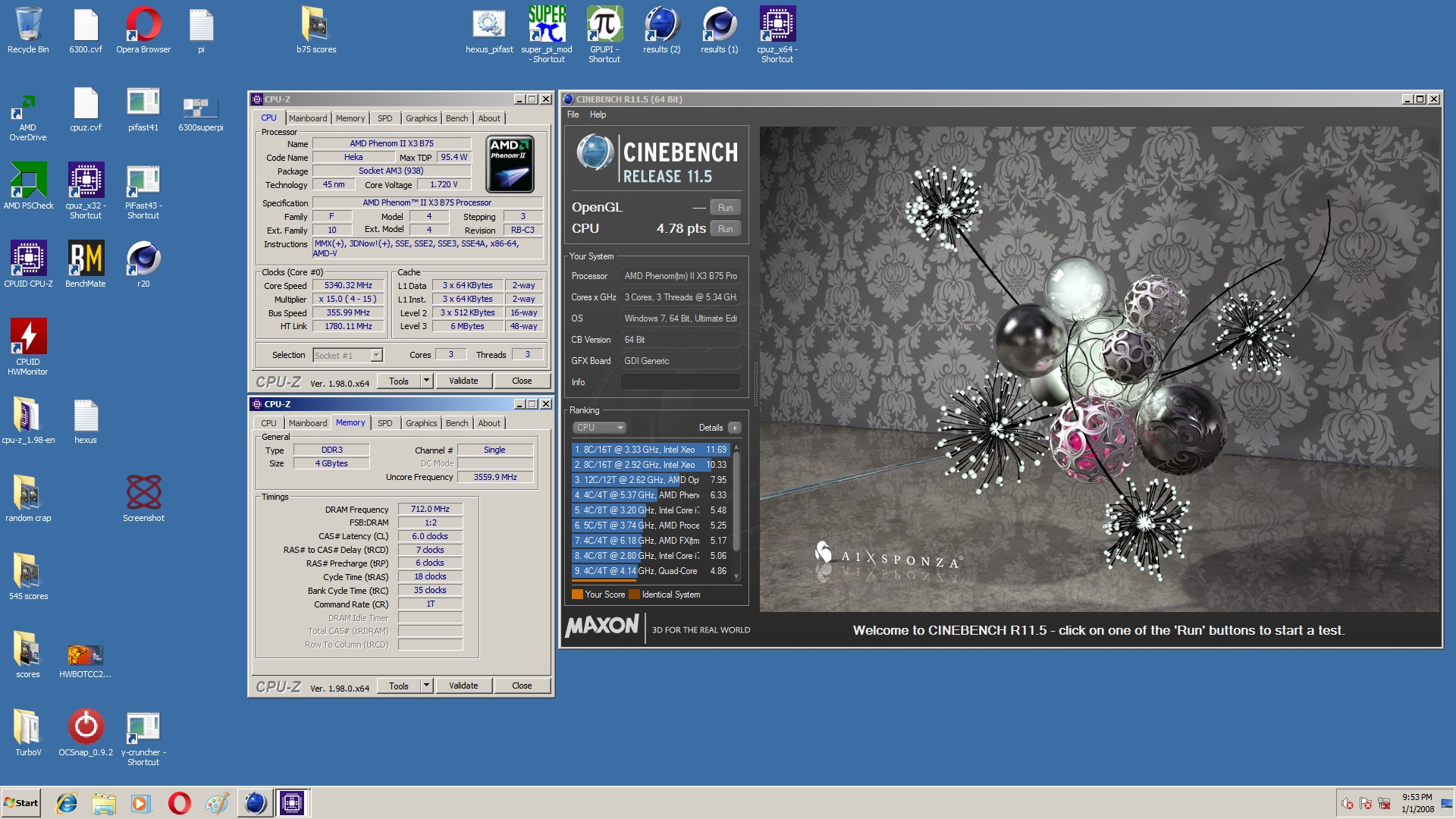The image size is (1456, 819).
Task: Launch cpuz_x64 shortcut icon
Action: coord(777,34)
